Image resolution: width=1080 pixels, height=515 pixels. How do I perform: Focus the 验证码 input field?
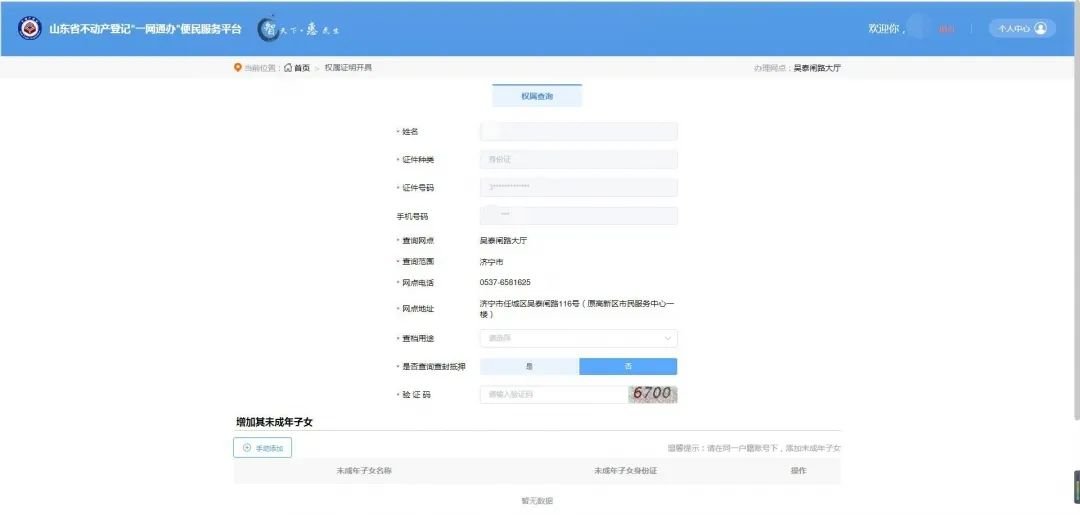(553, 395)
